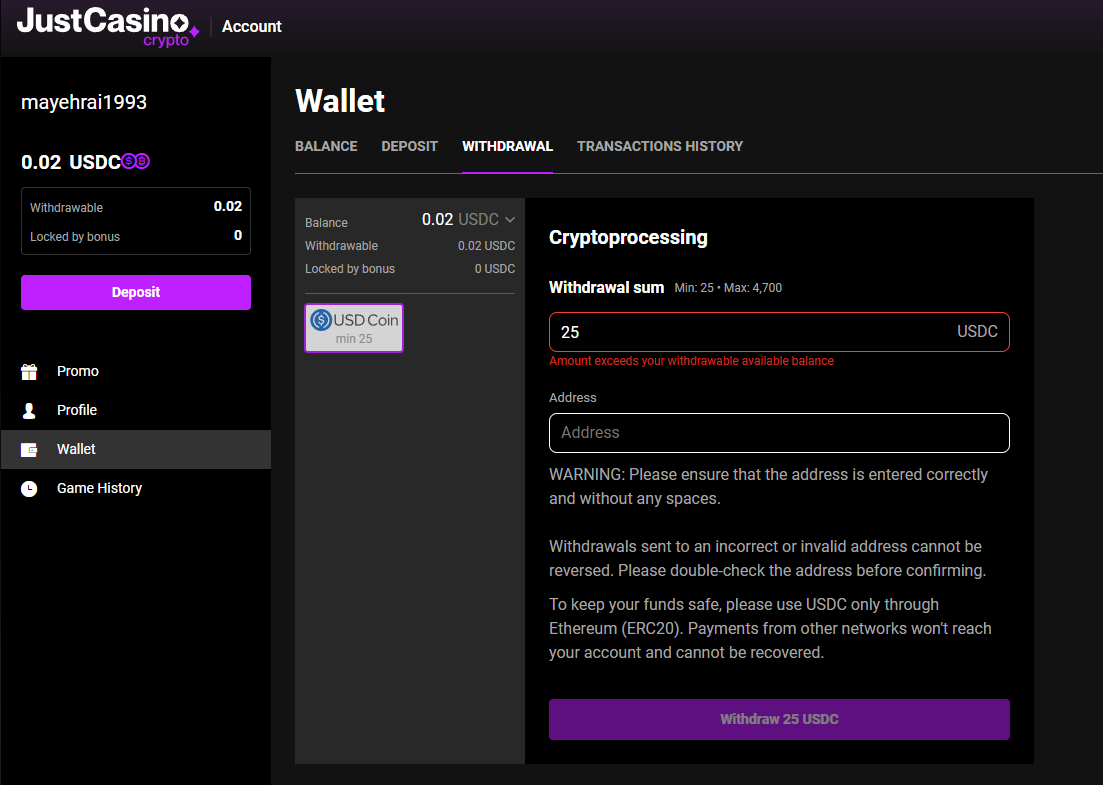This screenshot has width=1103, height=785.
Task: Click the USDC suffix in the sum field
Action: pyautogui.click(x=977, y=331)
